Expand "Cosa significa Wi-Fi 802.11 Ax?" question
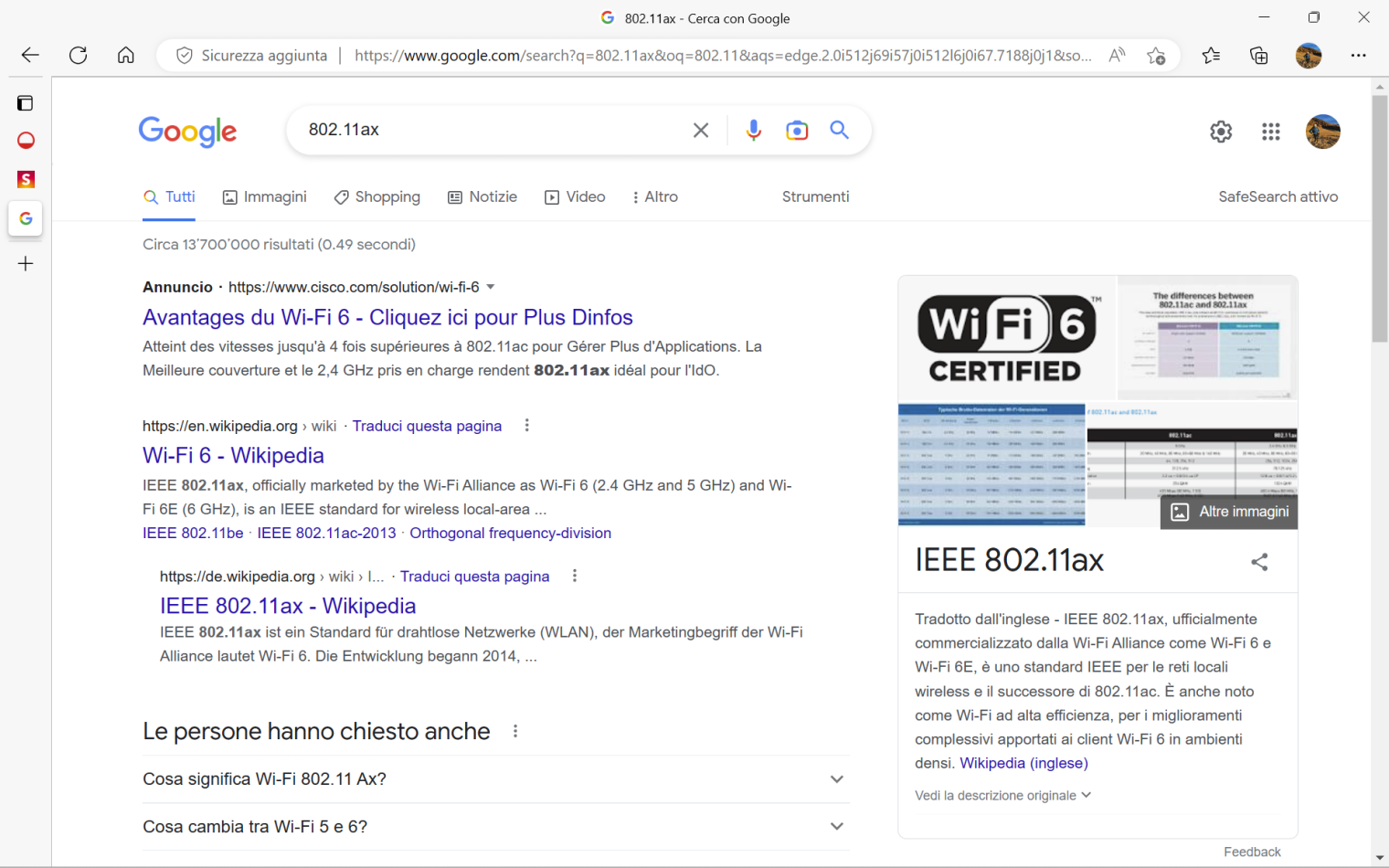Viewport: 1389px width, 868px height. (x=836, y=779)
